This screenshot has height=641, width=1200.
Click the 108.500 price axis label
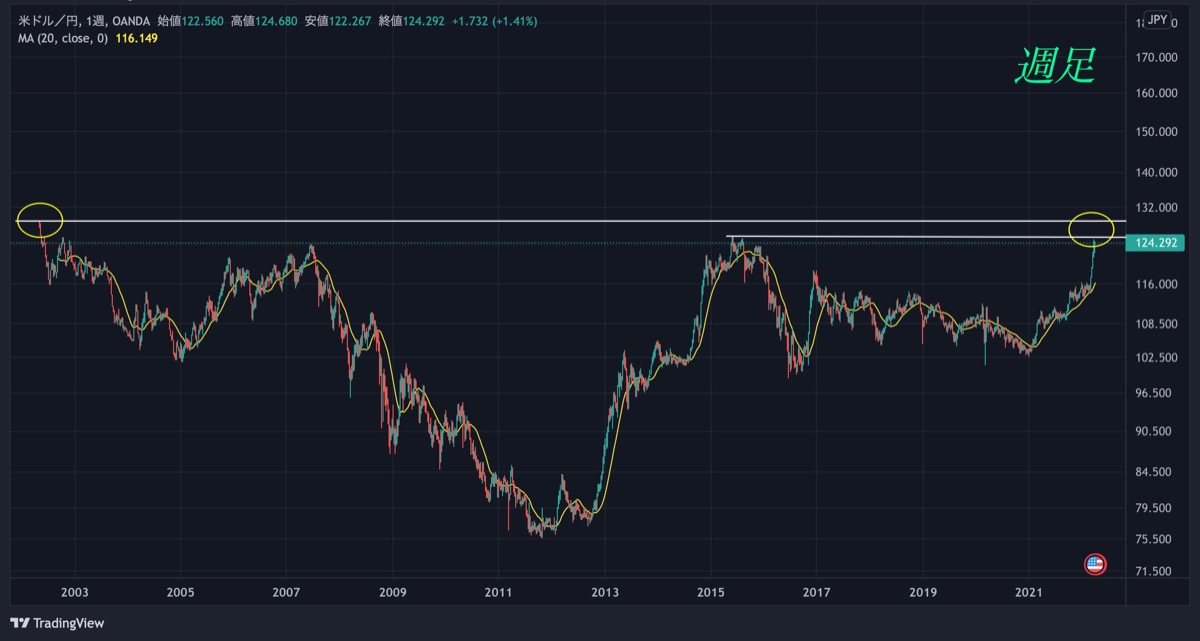click(x=1157, y=325)
